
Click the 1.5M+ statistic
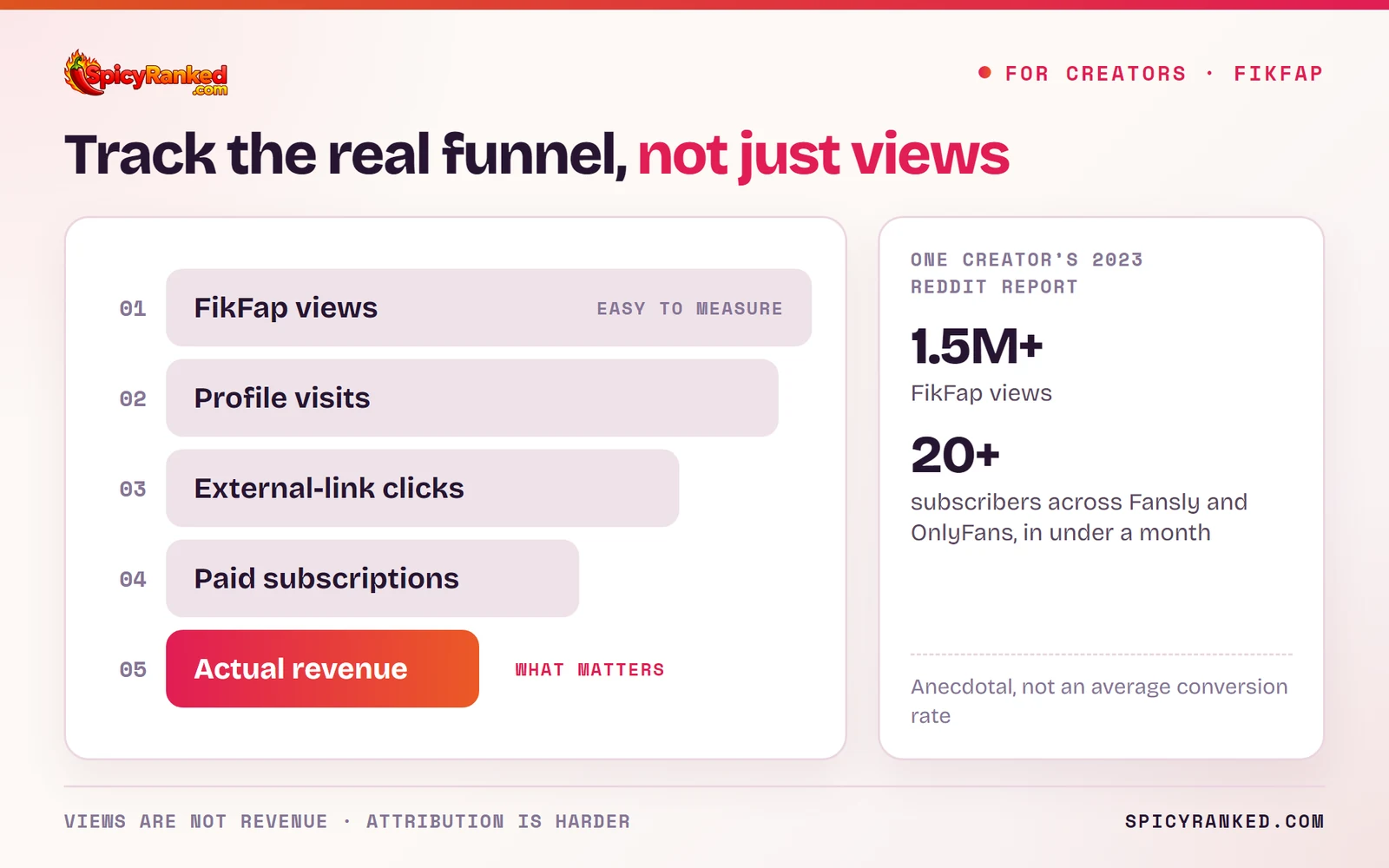977,346
